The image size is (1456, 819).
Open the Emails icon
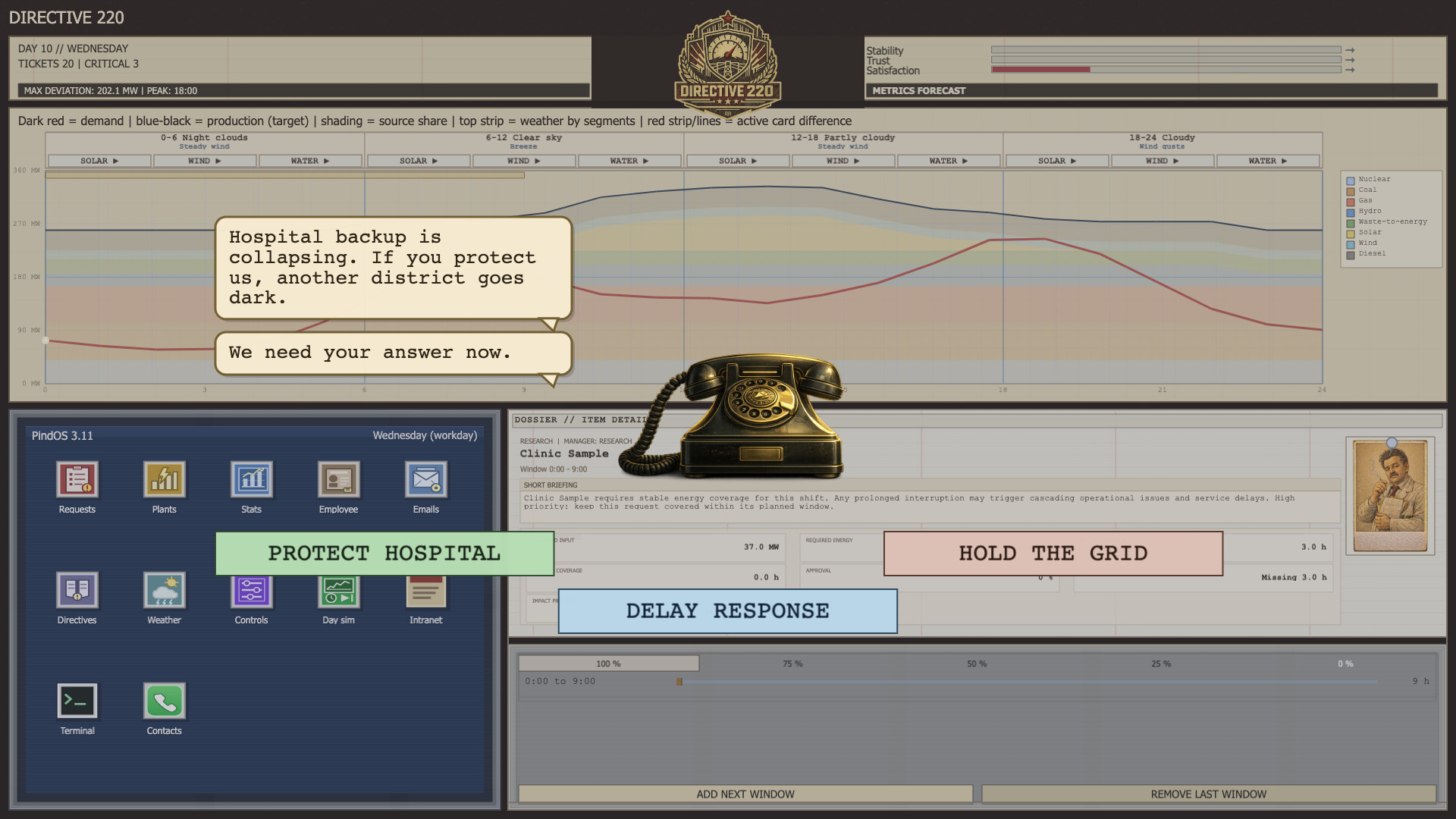coord(425,480)
